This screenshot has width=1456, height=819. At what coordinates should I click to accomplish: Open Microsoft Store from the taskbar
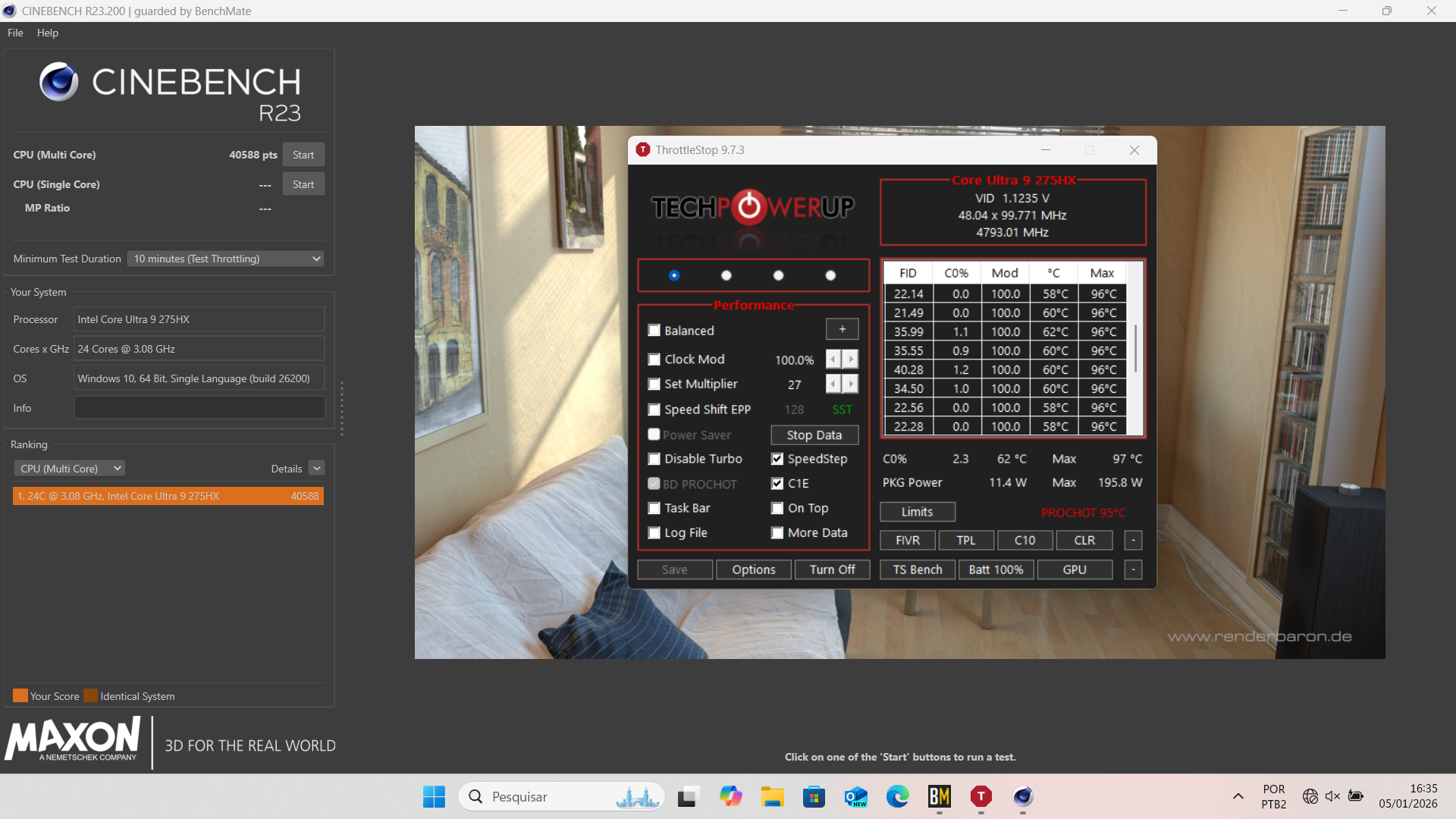814,796
